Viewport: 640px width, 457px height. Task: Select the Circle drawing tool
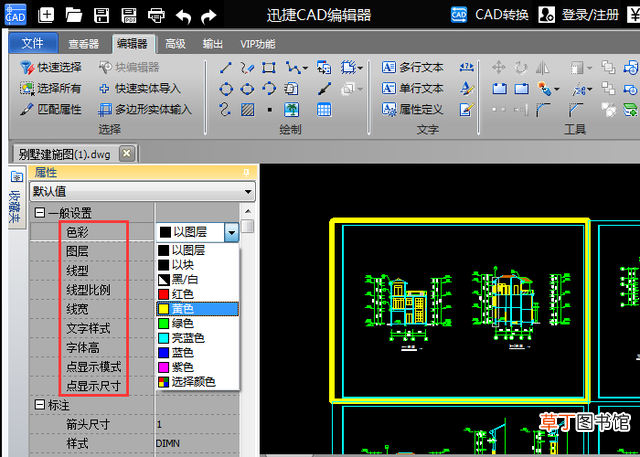coord(226,89)
